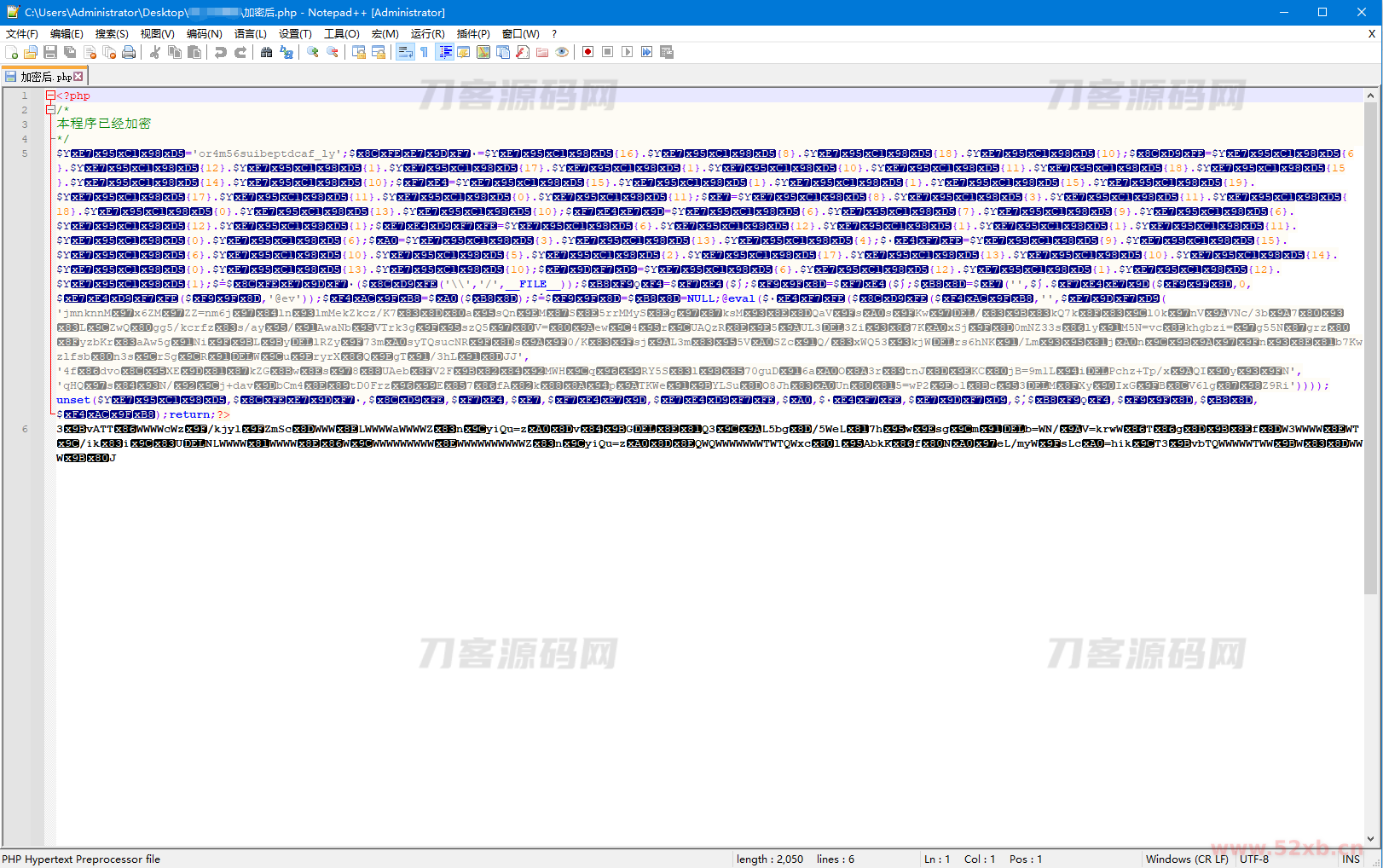Image resolution: width=1383 pixels, height=868 pixels.
Task: Open the 插件(P) plugins menu
Action: (473, 33)
